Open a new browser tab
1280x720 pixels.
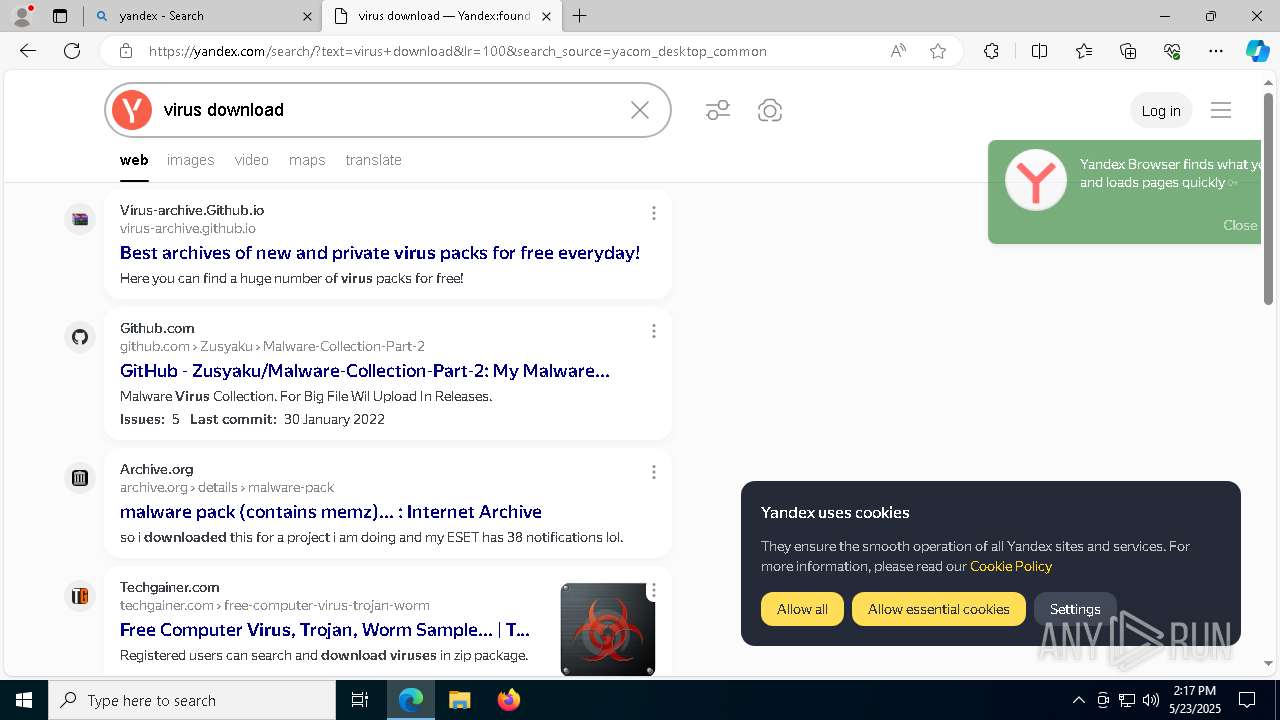[x=580, y=16]
